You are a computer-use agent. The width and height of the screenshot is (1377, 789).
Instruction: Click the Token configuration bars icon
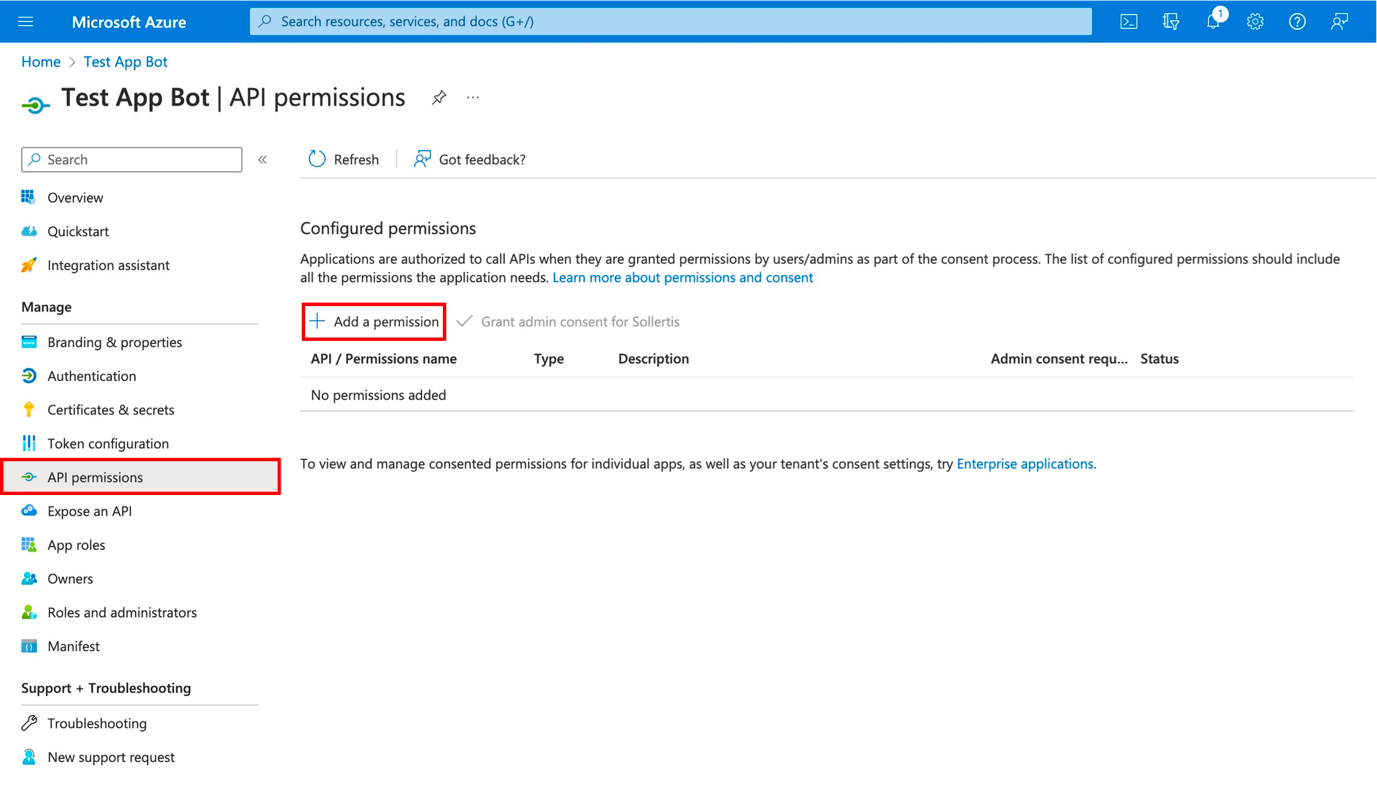click(29, 443)
